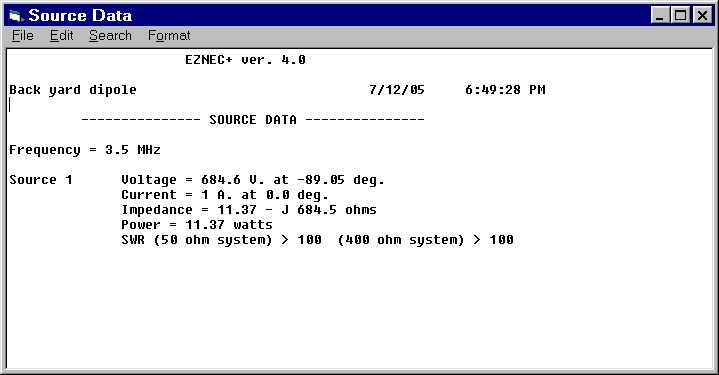Click 'SWR (50 ohm system) > 100'

coord(221,240)
